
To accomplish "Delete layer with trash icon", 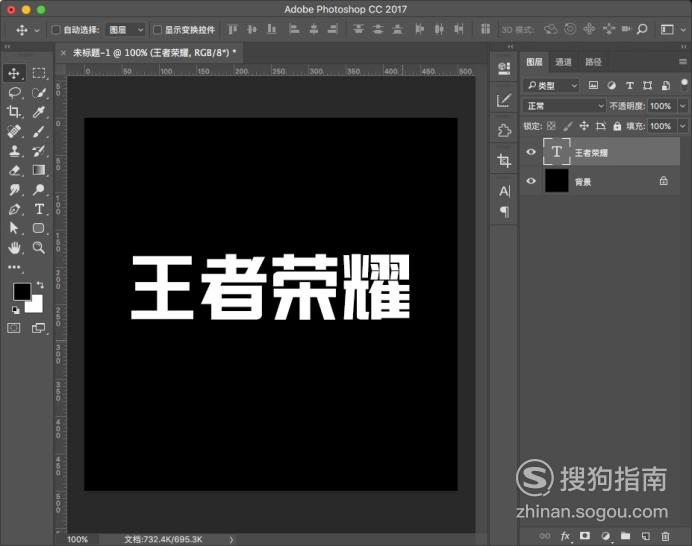I will 666,536.
